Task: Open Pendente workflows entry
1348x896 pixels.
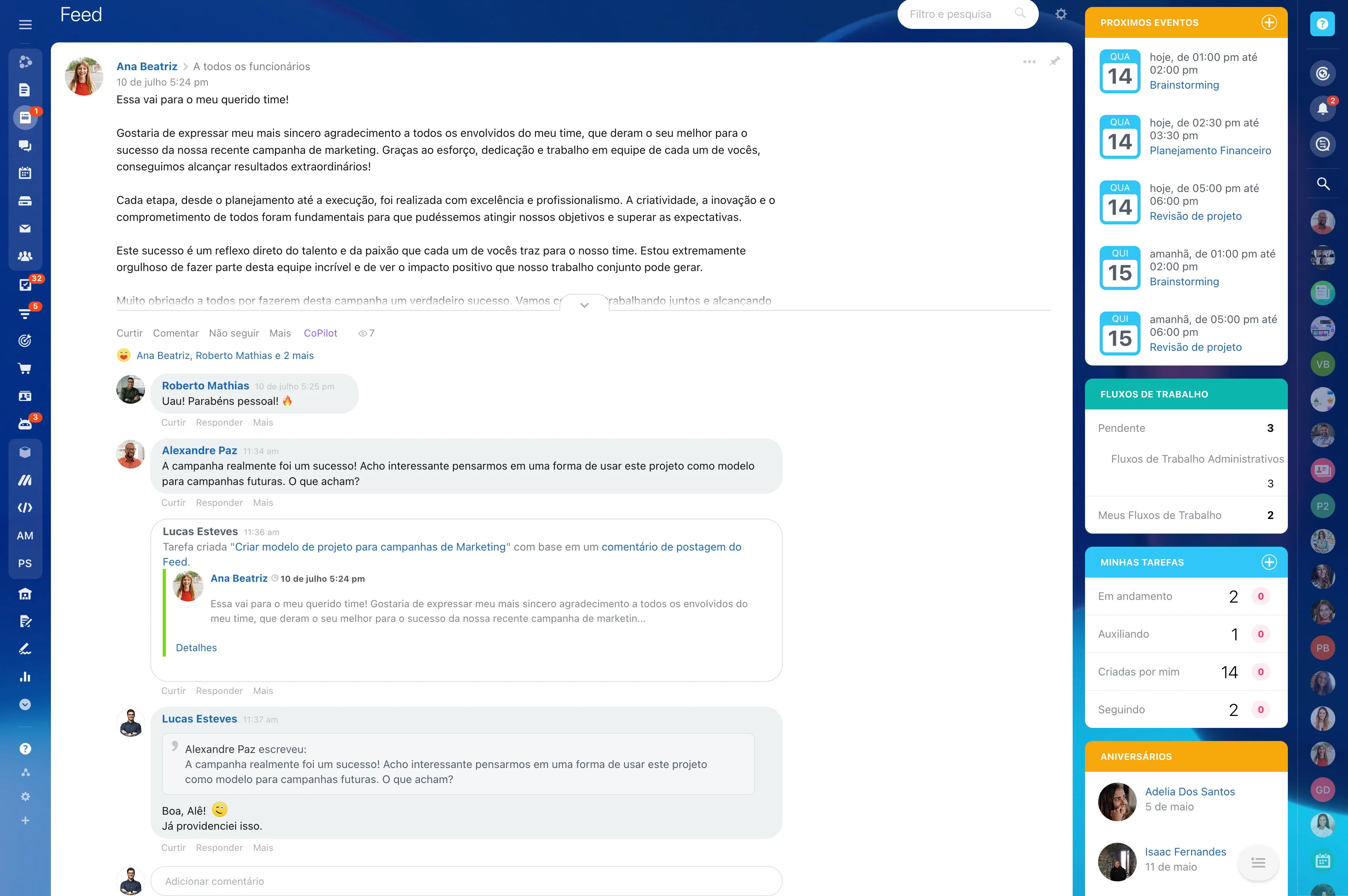Action: coord(1121,428)
